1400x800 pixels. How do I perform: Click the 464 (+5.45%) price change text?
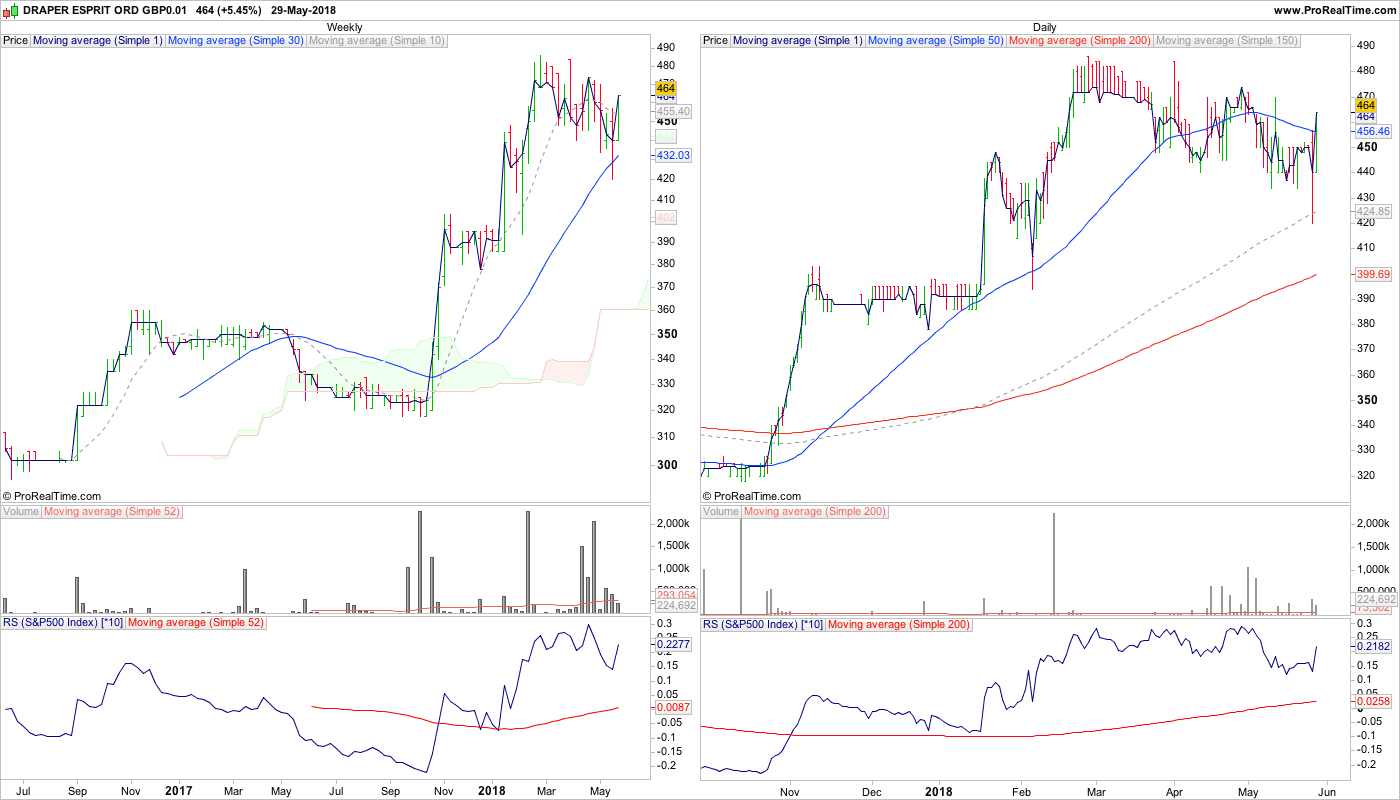click(229, 10)
